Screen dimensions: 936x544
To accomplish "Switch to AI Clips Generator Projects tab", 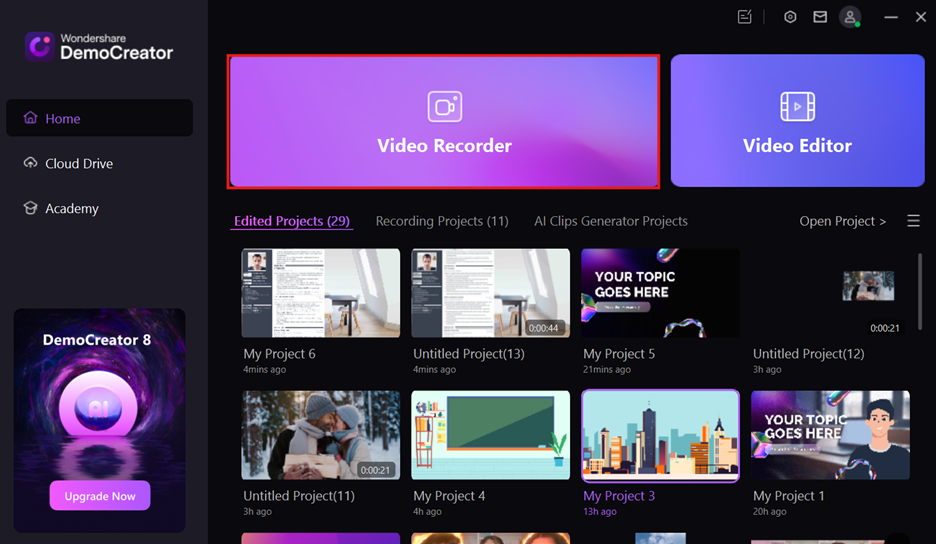I will (x=611, y=221).
